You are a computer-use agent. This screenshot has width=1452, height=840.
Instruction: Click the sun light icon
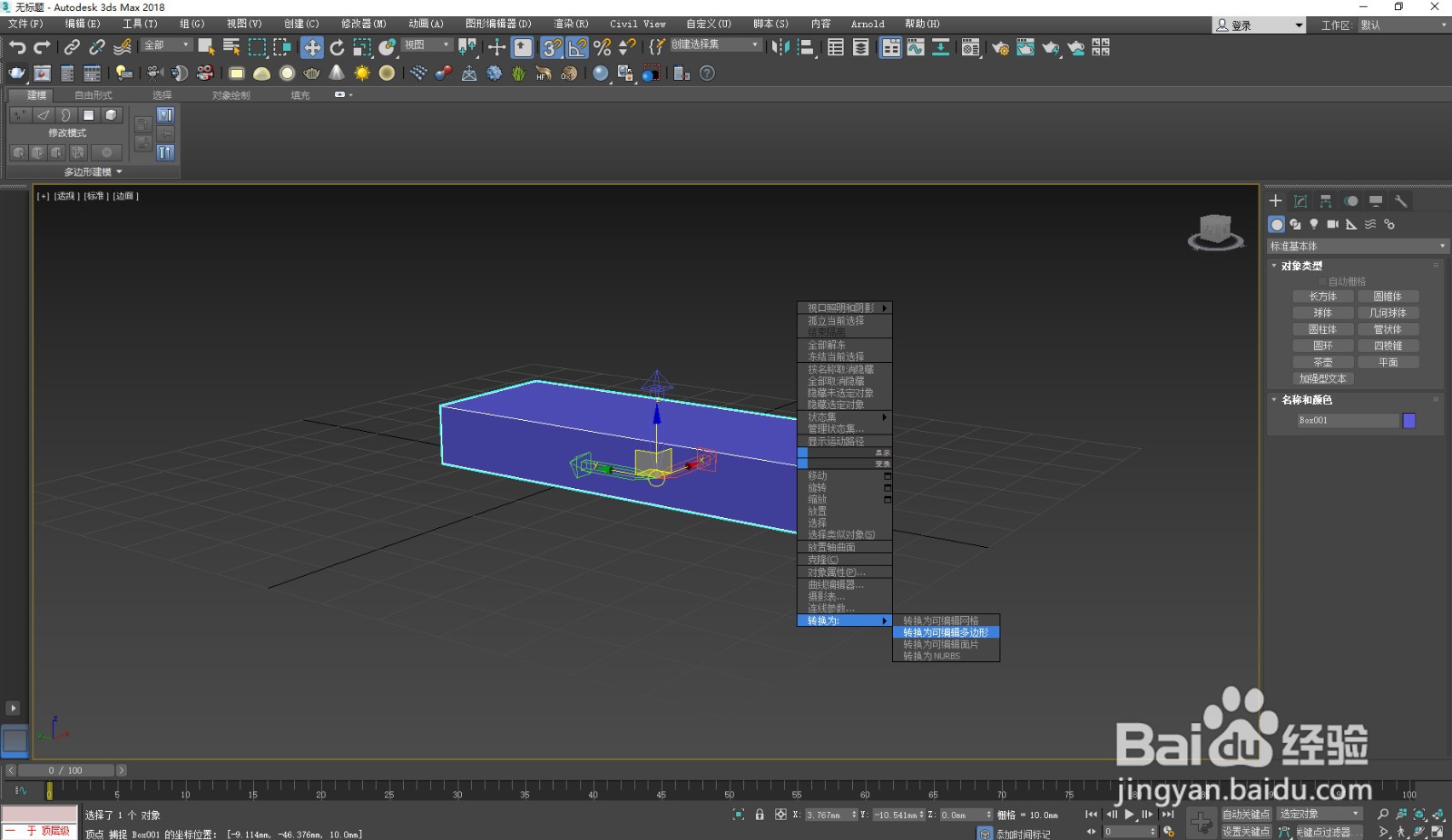coord(362,73)
